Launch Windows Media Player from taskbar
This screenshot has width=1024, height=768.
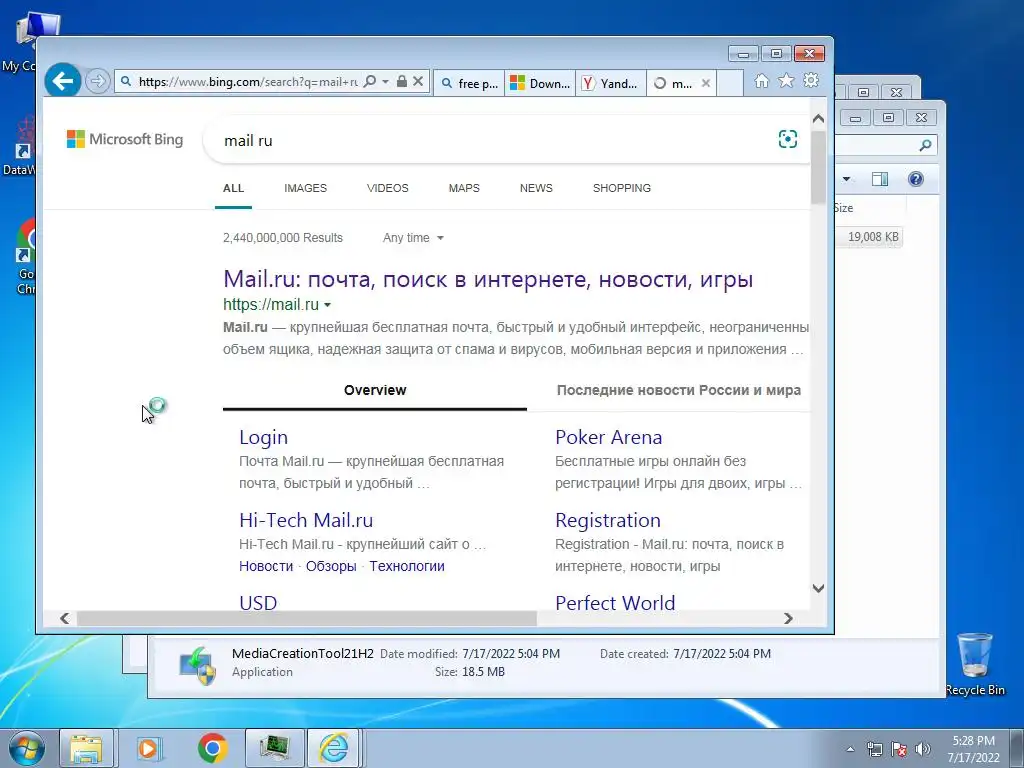149,748
